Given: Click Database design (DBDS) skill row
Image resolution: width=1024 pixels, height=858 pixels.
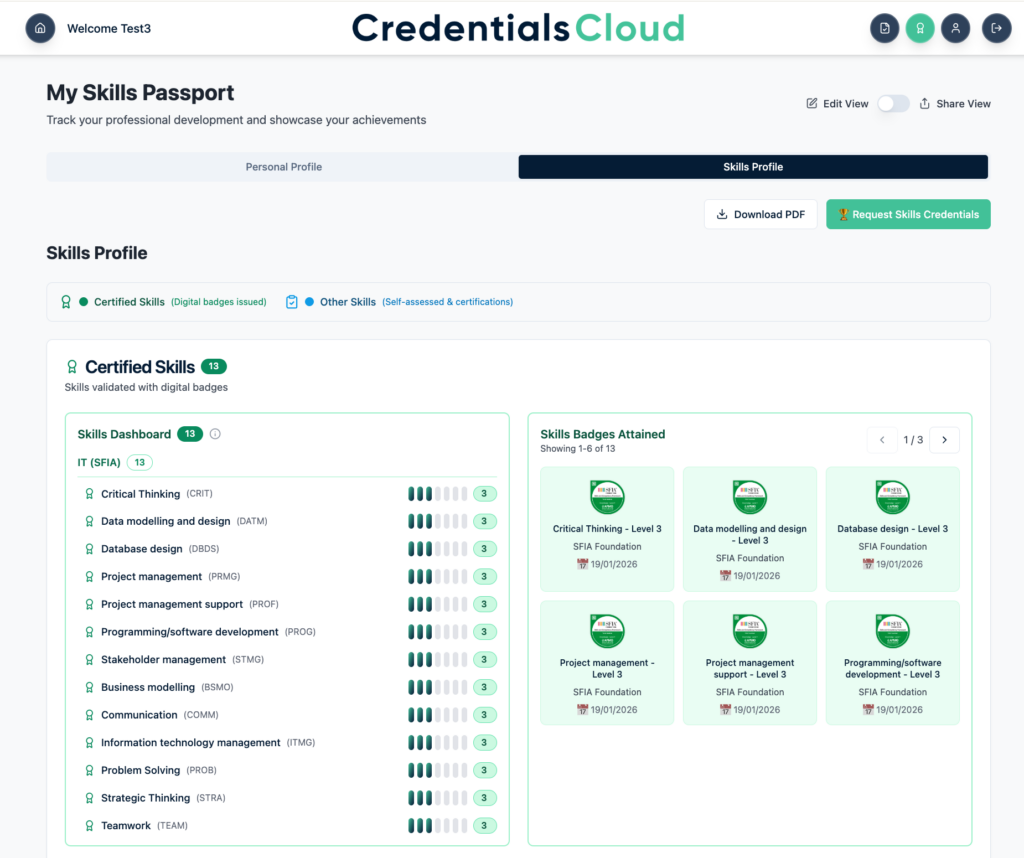Looking at the screenshot, I should pyautogui.click(x=287, y=548).
